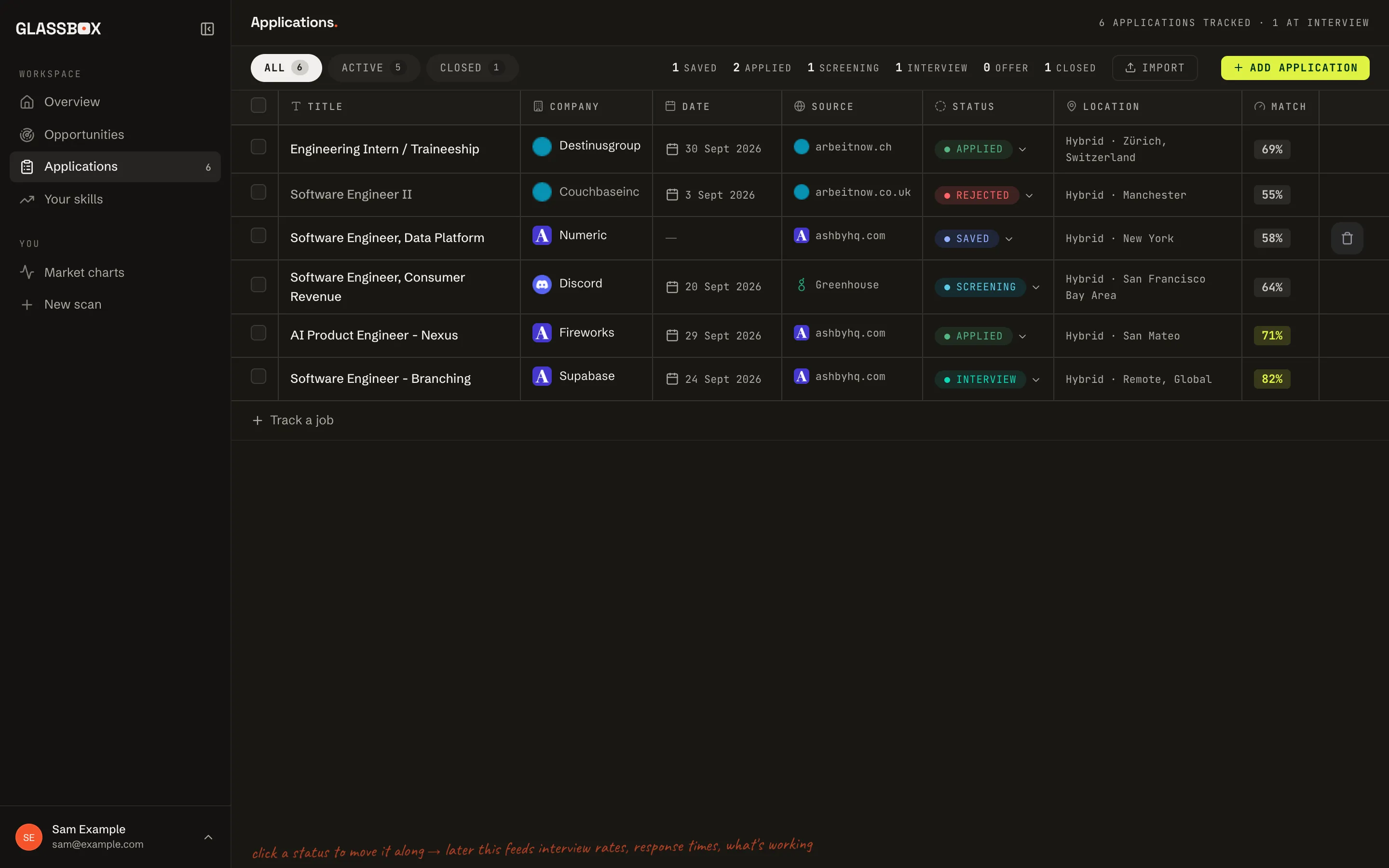Click the ashbyhq.com icon in Supabase row
The height and width of the screenshot is (868, 1389).
click(x=801, y=376)
